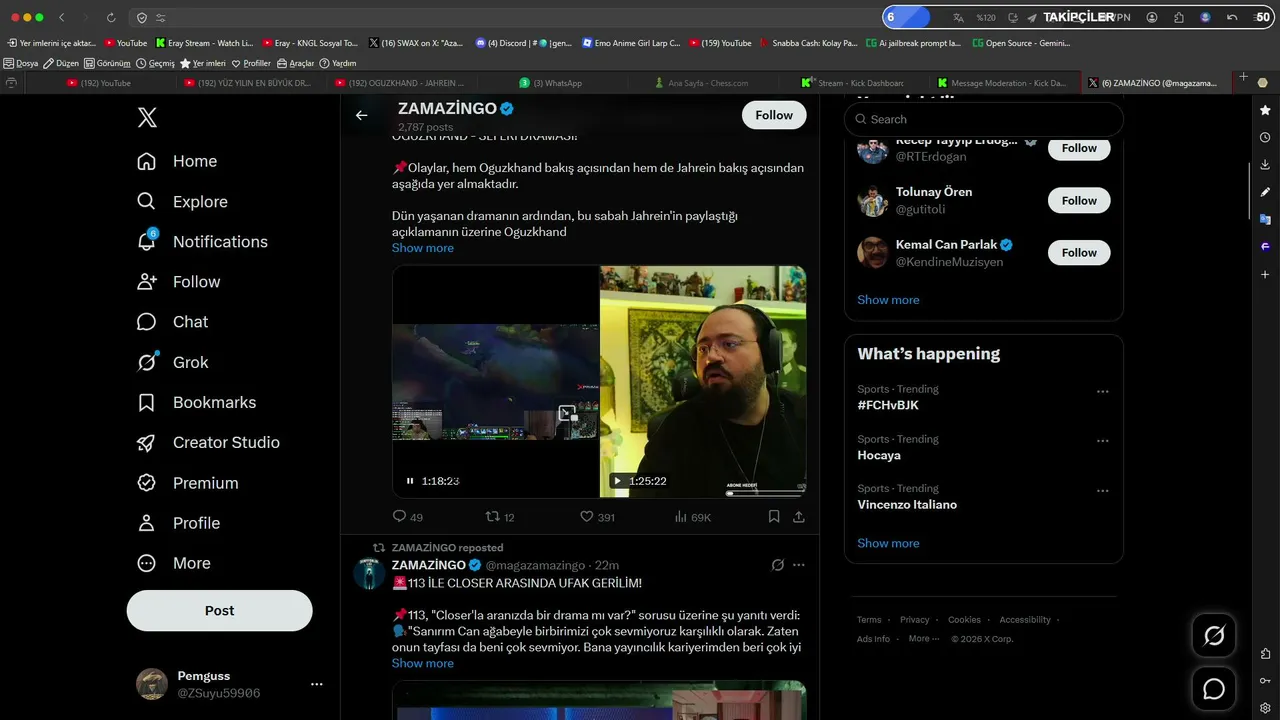Open @magazamazingo handle on the 113 tweet
This screenshot has height=720, width=1280.
[x=535, y=565]
